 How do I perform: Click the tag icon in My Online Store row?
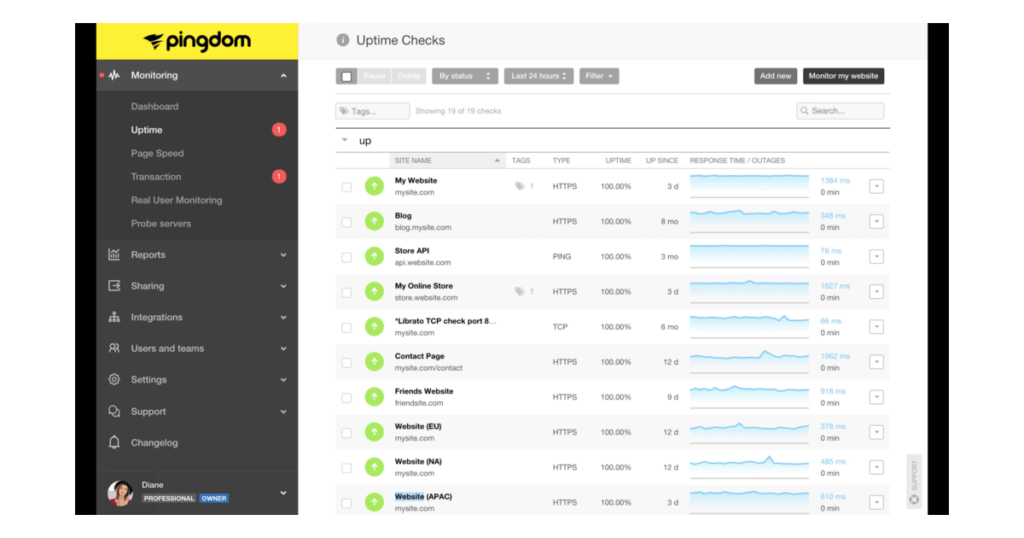click(x=520, y=291)
